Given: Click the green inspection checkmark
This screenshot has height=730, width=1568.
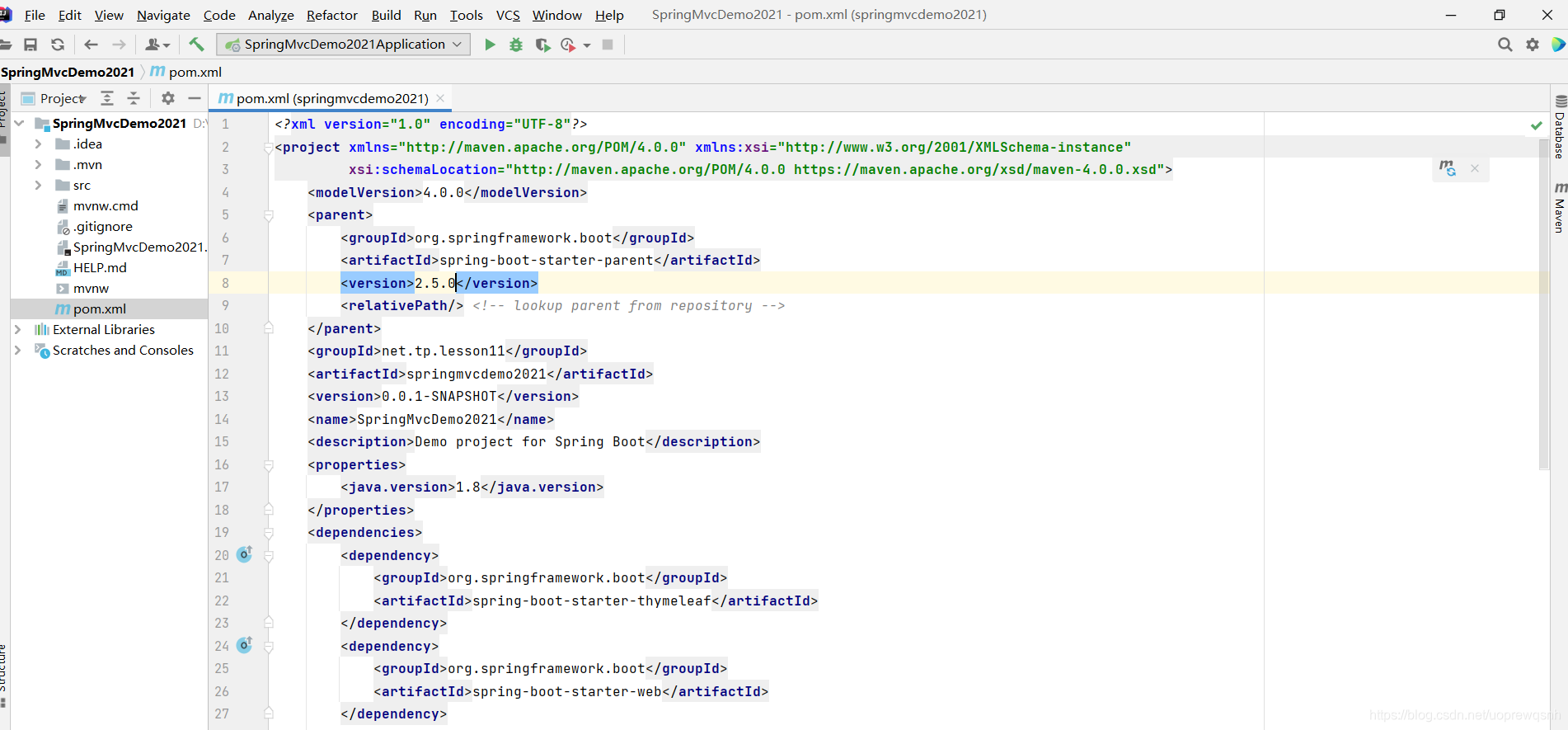Looking at the screenshot, I should click(x=1537, y=125).
